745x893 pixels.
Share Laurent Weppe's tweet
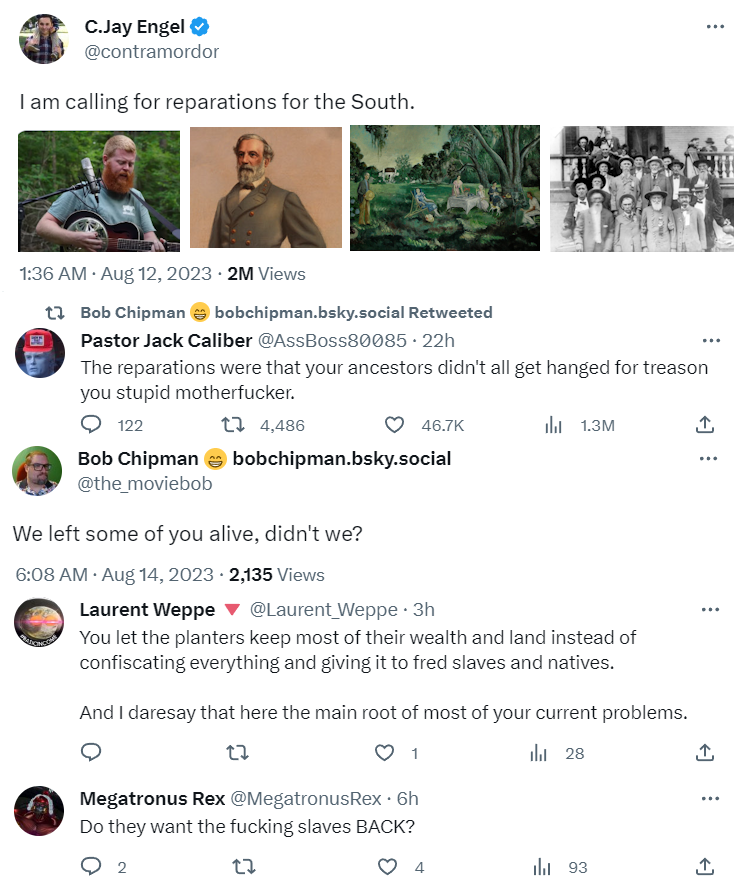705,753
